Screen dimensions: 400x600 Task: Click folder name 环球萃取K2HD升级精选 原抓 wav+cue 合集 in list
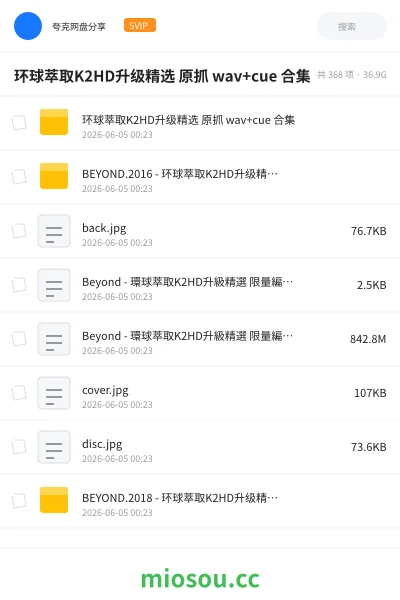pos(188,120)
